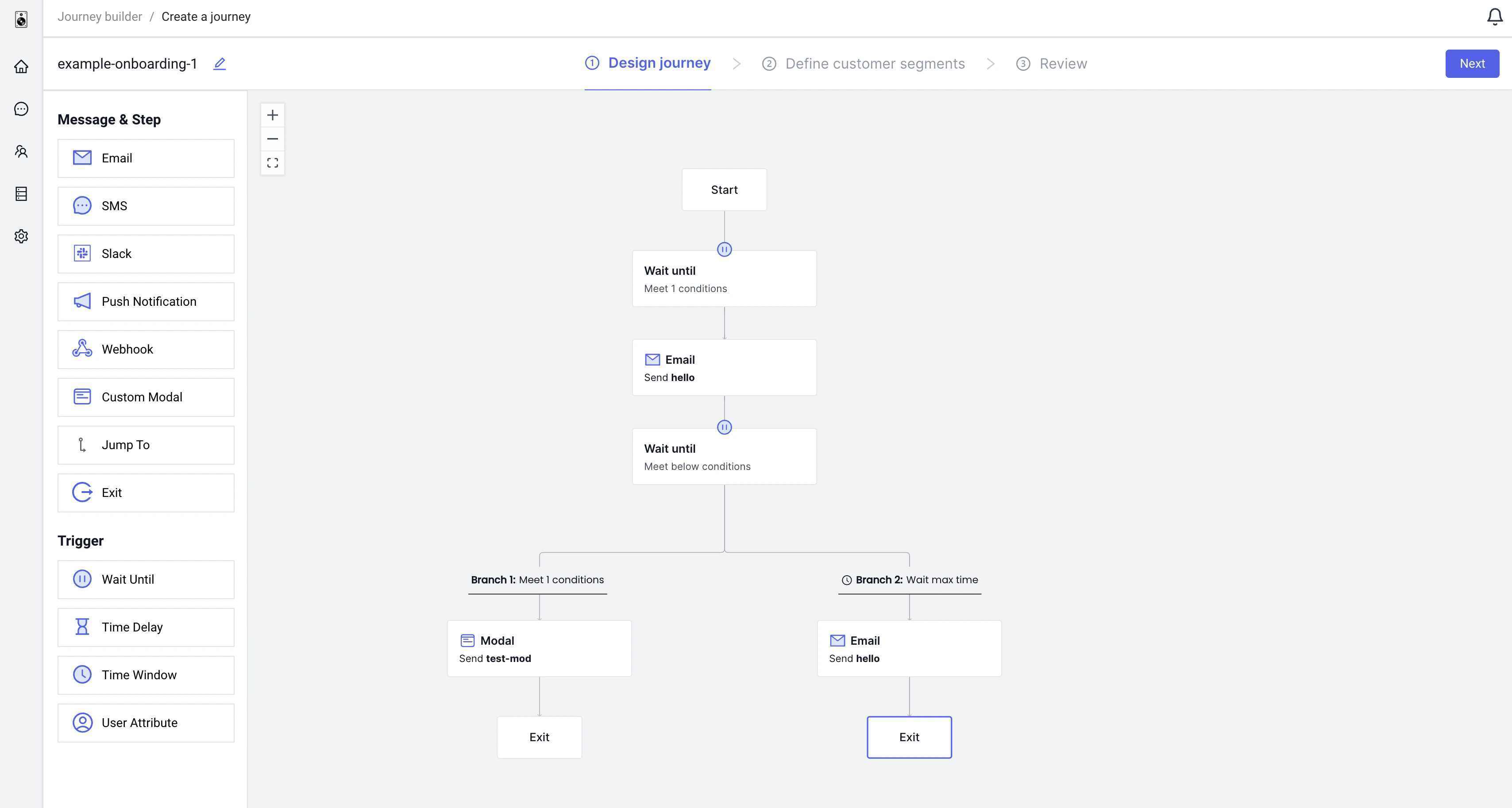The width and height of the screenshot is (1512, 808).
Task: Open Settings gear in sidebar
Action: pos(21,236)
